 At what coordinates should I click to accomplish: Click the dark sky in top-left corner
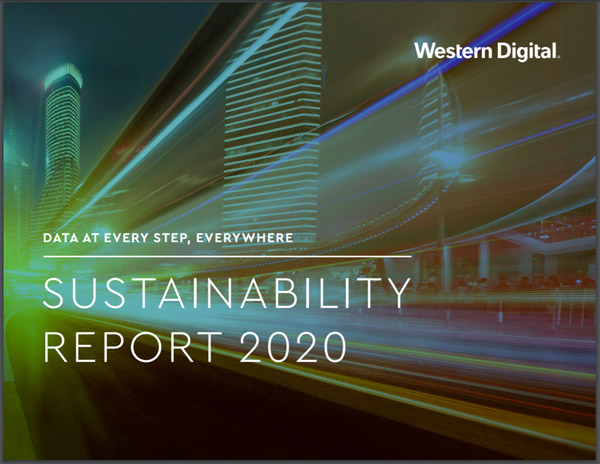tap(30, 30)
